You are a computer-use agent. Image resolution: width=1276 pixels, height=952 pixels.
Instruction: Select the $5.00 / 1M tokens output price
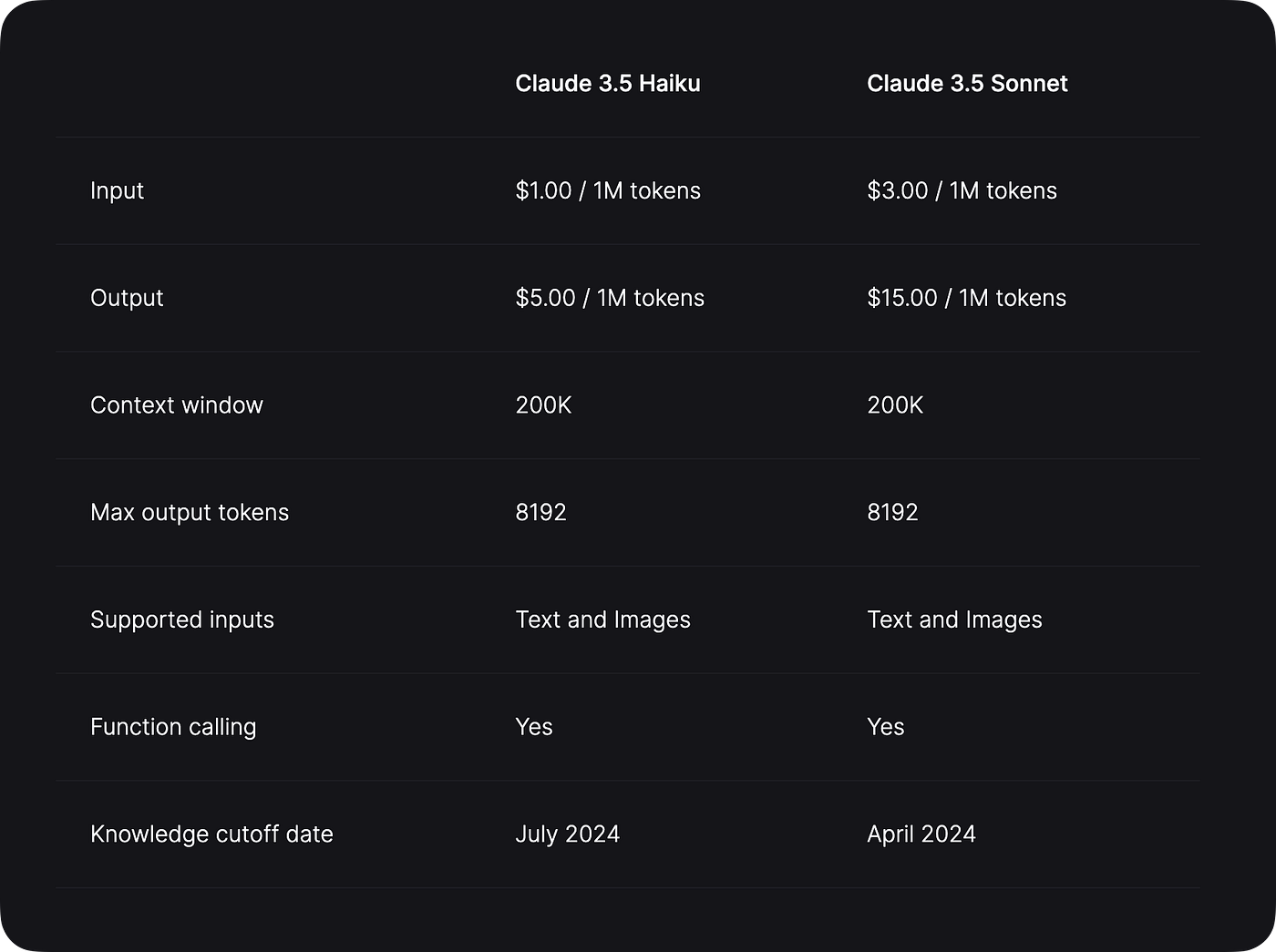click(610, 298)
